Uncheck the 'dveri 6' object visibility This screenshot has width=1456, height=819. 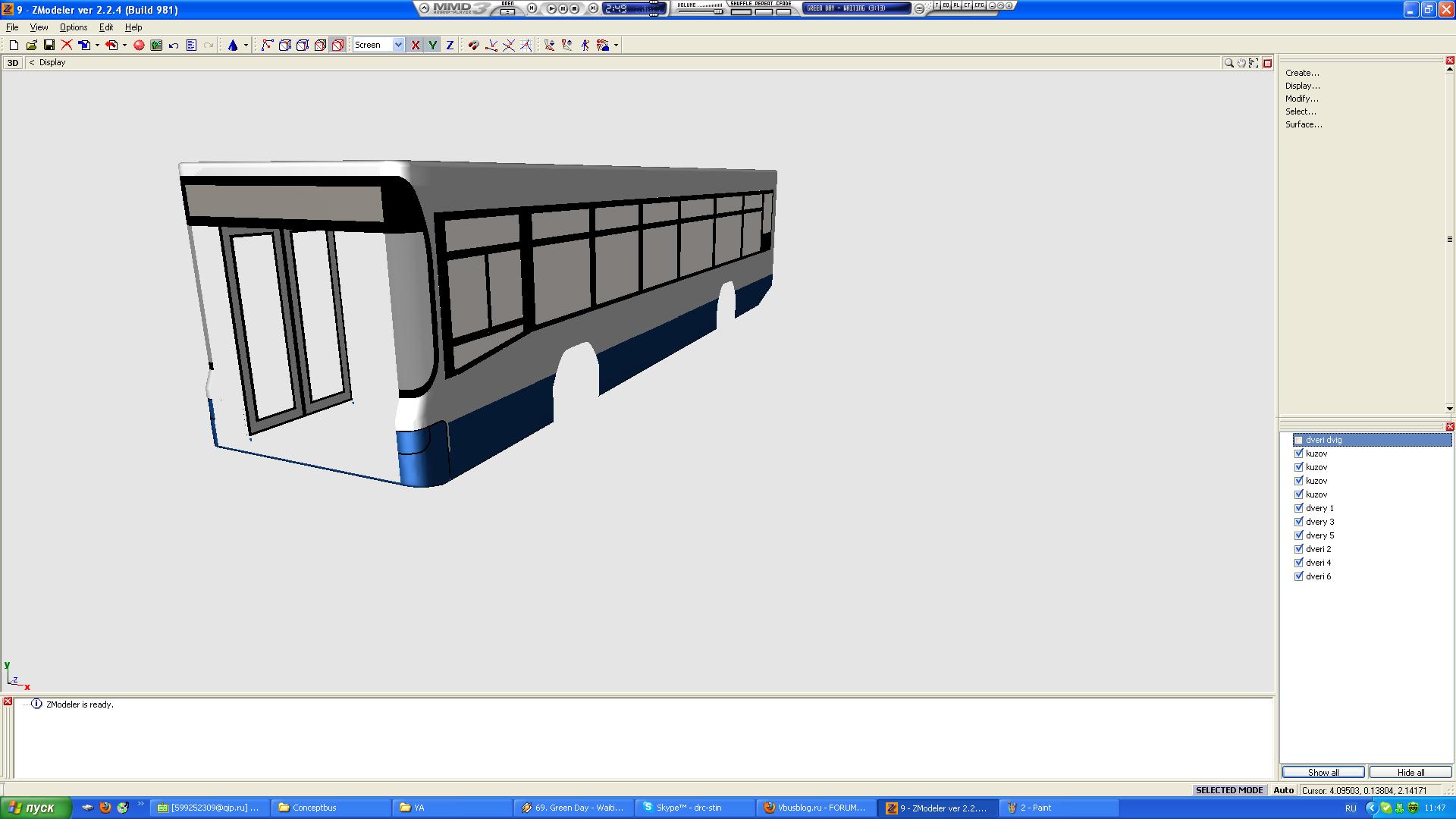coord(1299,576)
